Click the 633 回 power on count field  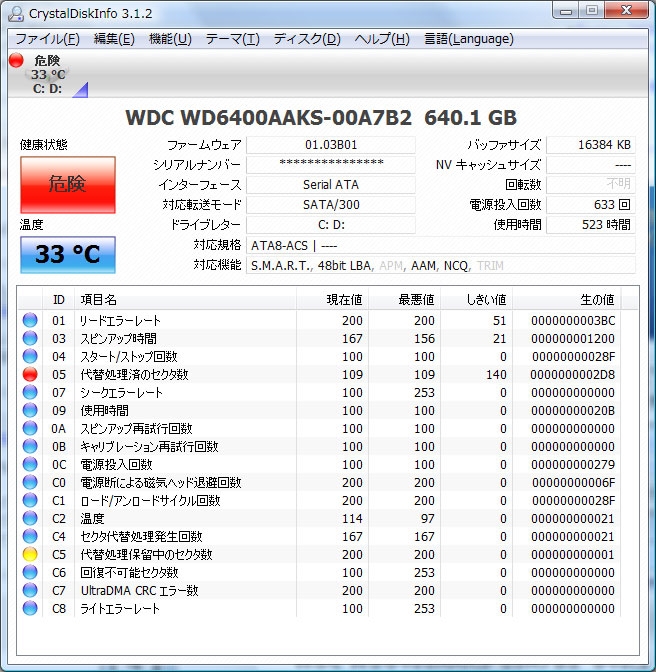click(591, 205)
